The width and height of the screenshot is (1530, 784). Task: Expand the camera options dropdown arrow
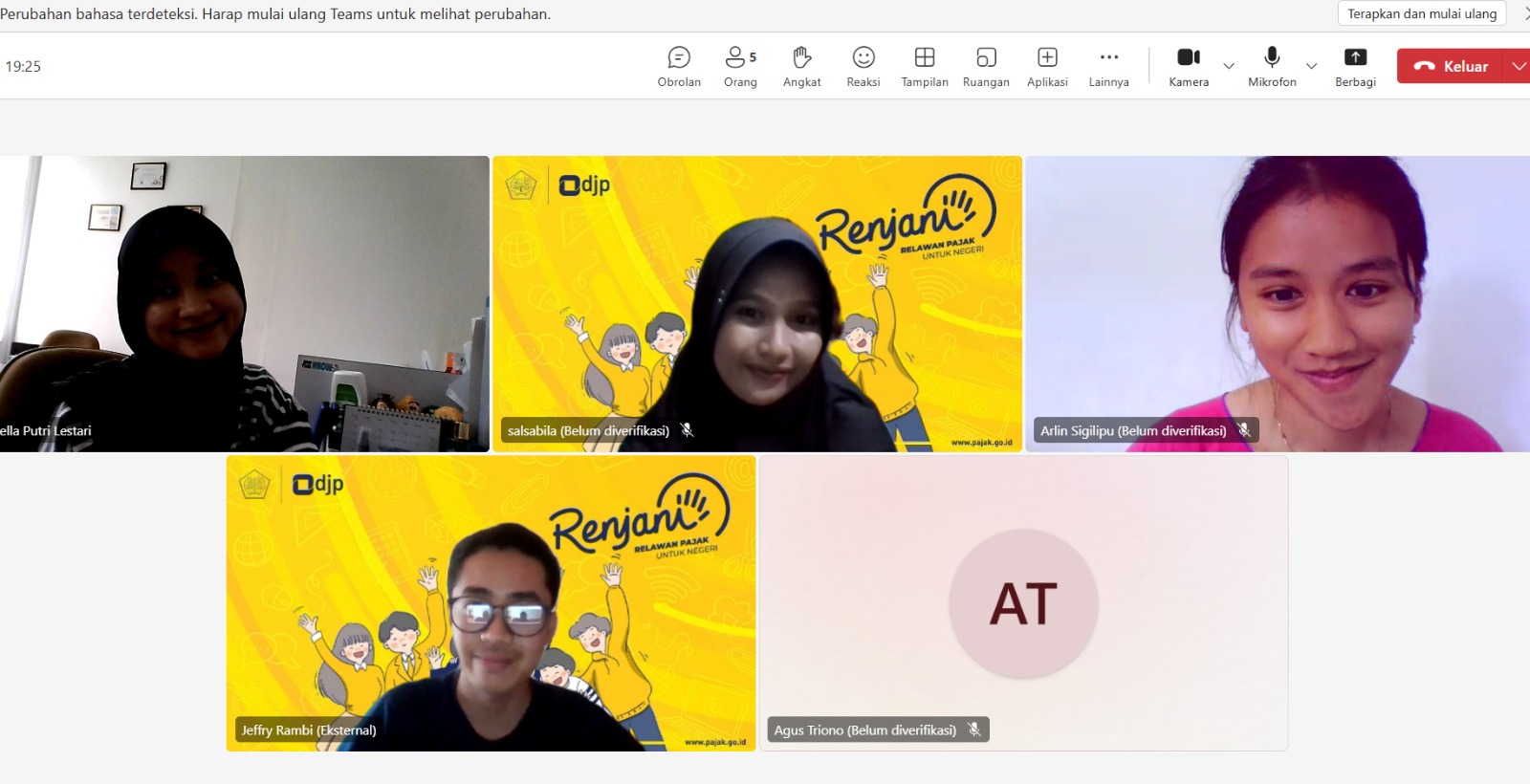point(1229,66)
